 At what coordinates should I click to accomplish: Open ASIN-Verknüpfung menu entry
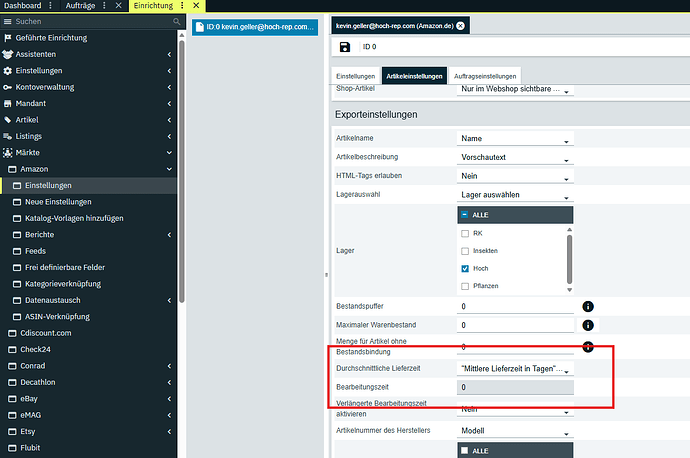[x=57, y=317]
